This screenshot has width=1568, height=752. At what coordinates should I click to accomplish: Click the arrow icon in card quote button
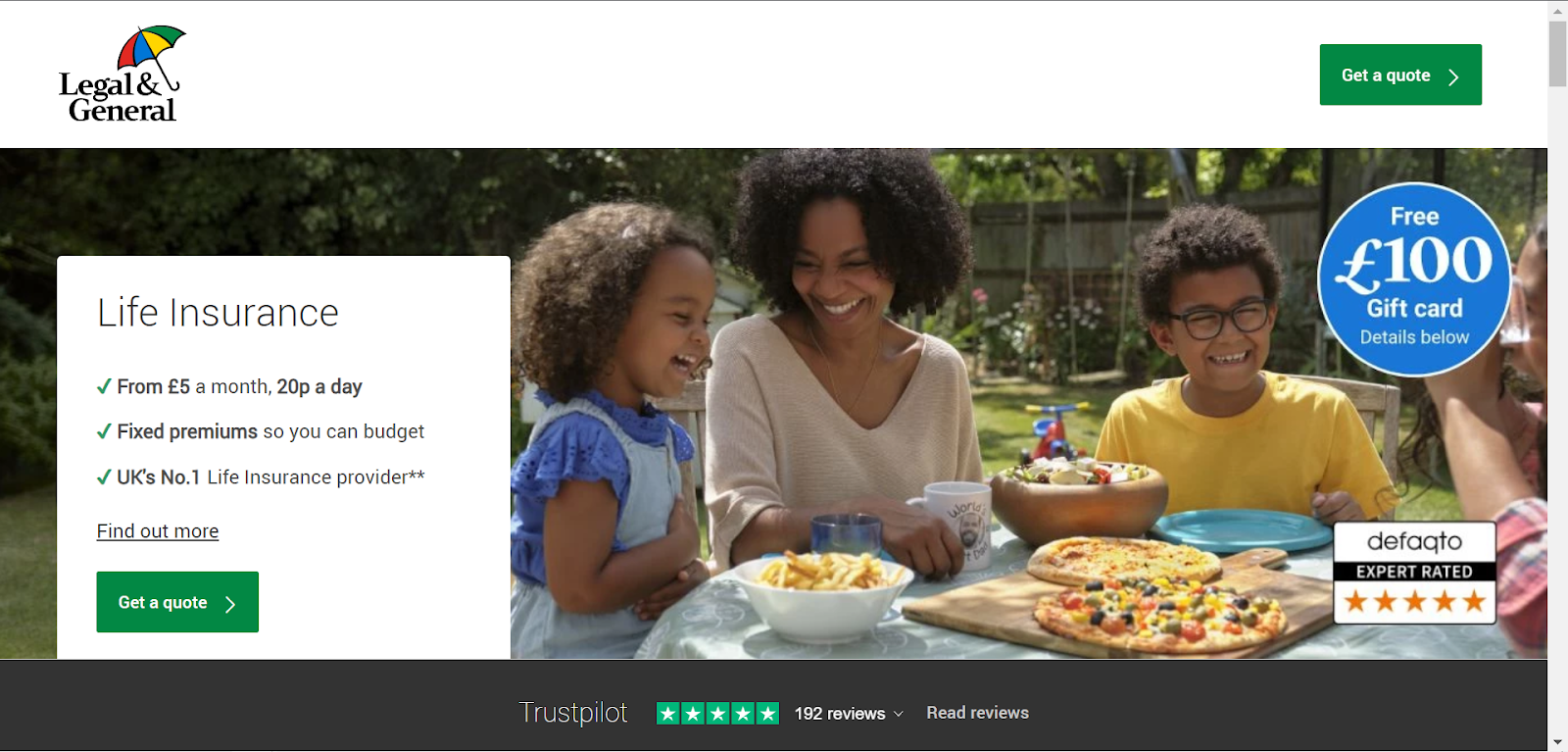click(x=230, y=604)
